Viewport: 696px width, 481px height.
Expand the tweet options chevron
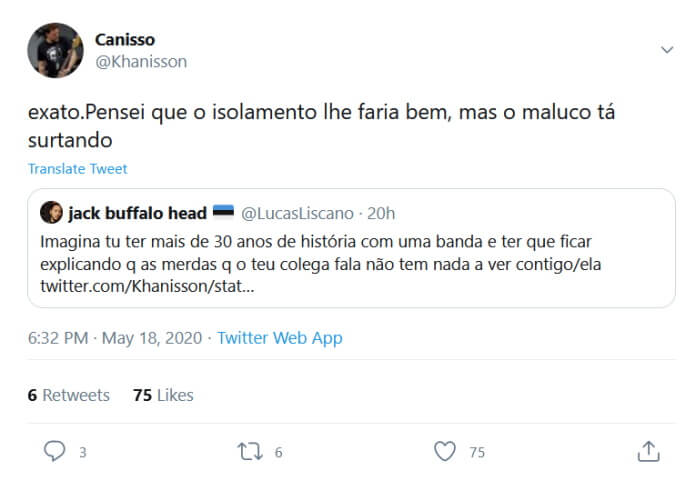tap(668, 50)
